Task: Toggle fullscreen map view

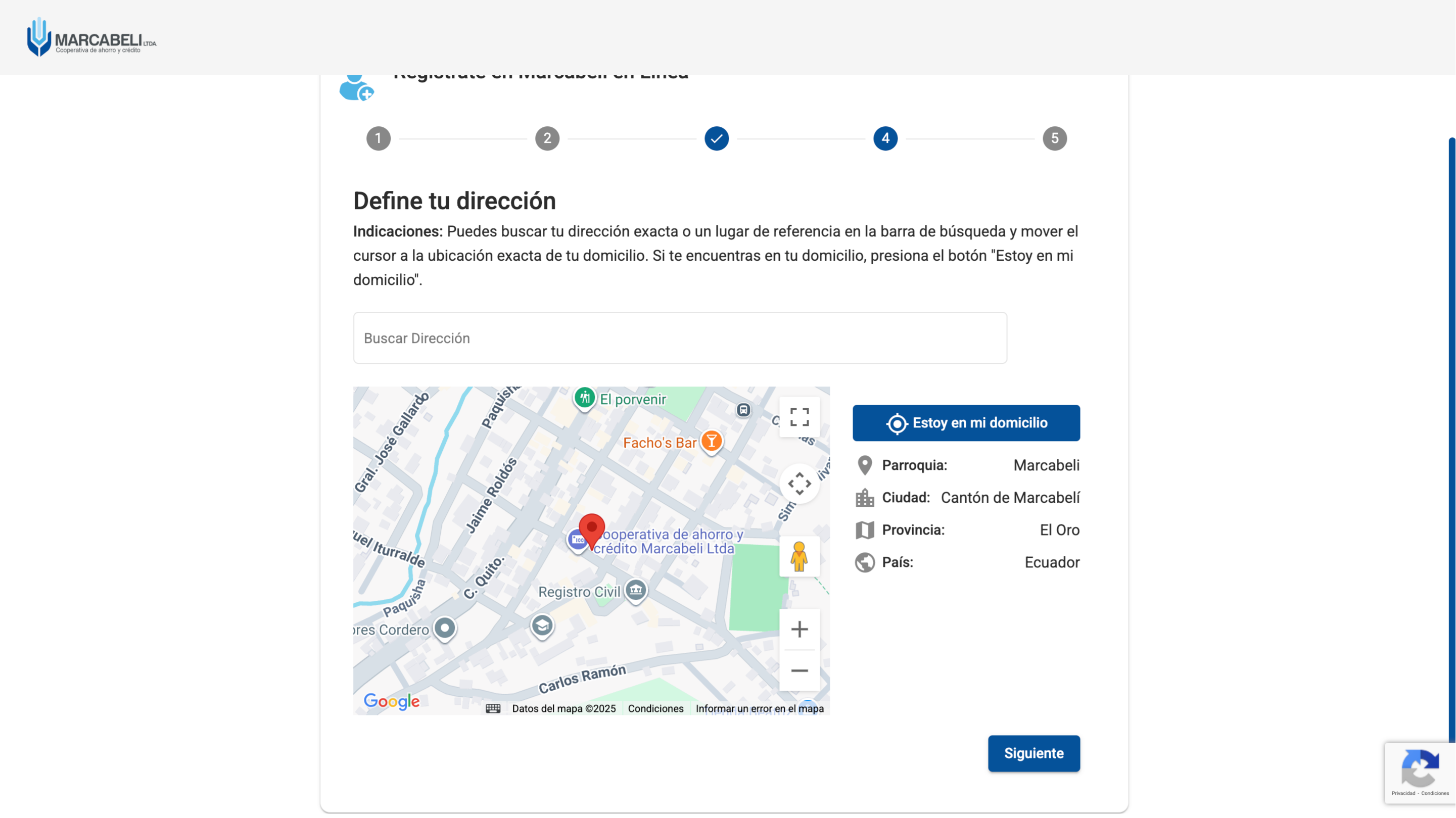Action: [799, 417]
